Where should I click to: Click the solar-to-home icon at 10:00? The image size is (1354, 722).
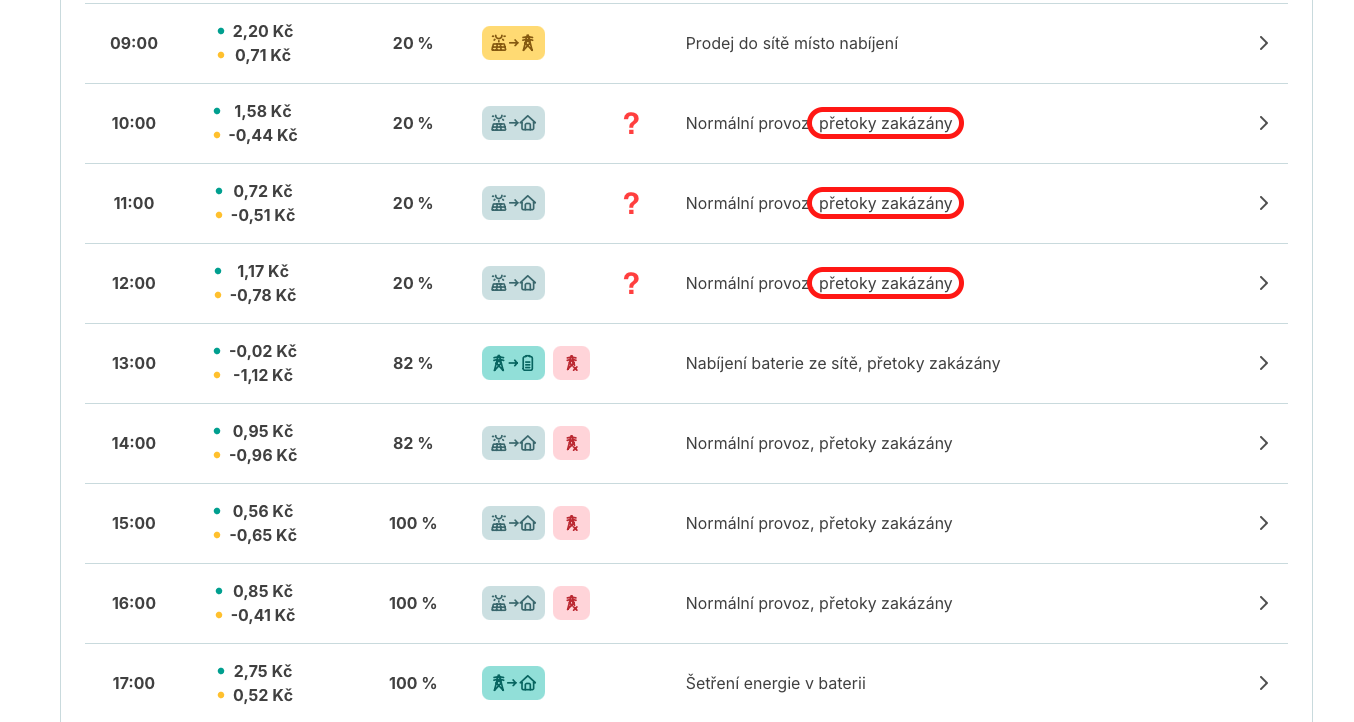point(513,123)
